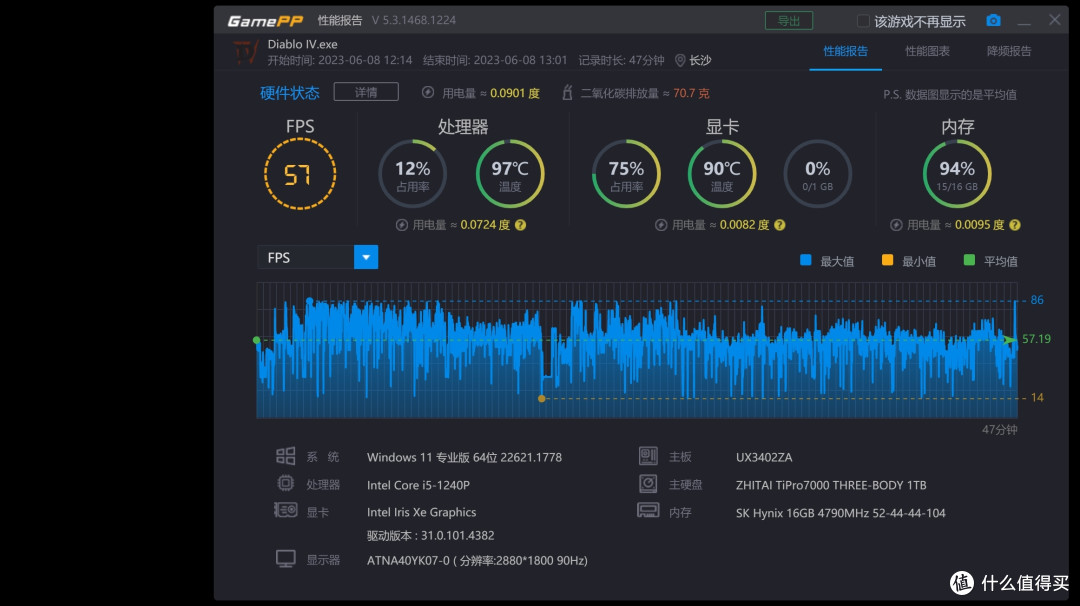The image size is (1080, 606).
Task: Switch to the 降频报告 tab
Action: click(1008, 51)
